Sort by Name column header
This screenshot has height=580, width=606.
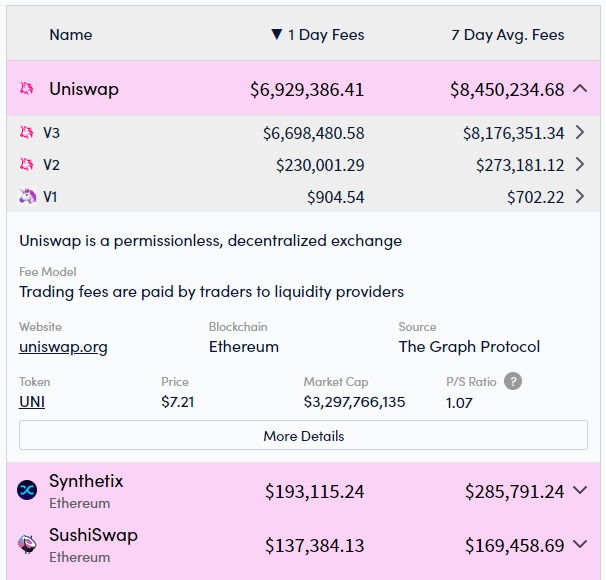(71, 35)
